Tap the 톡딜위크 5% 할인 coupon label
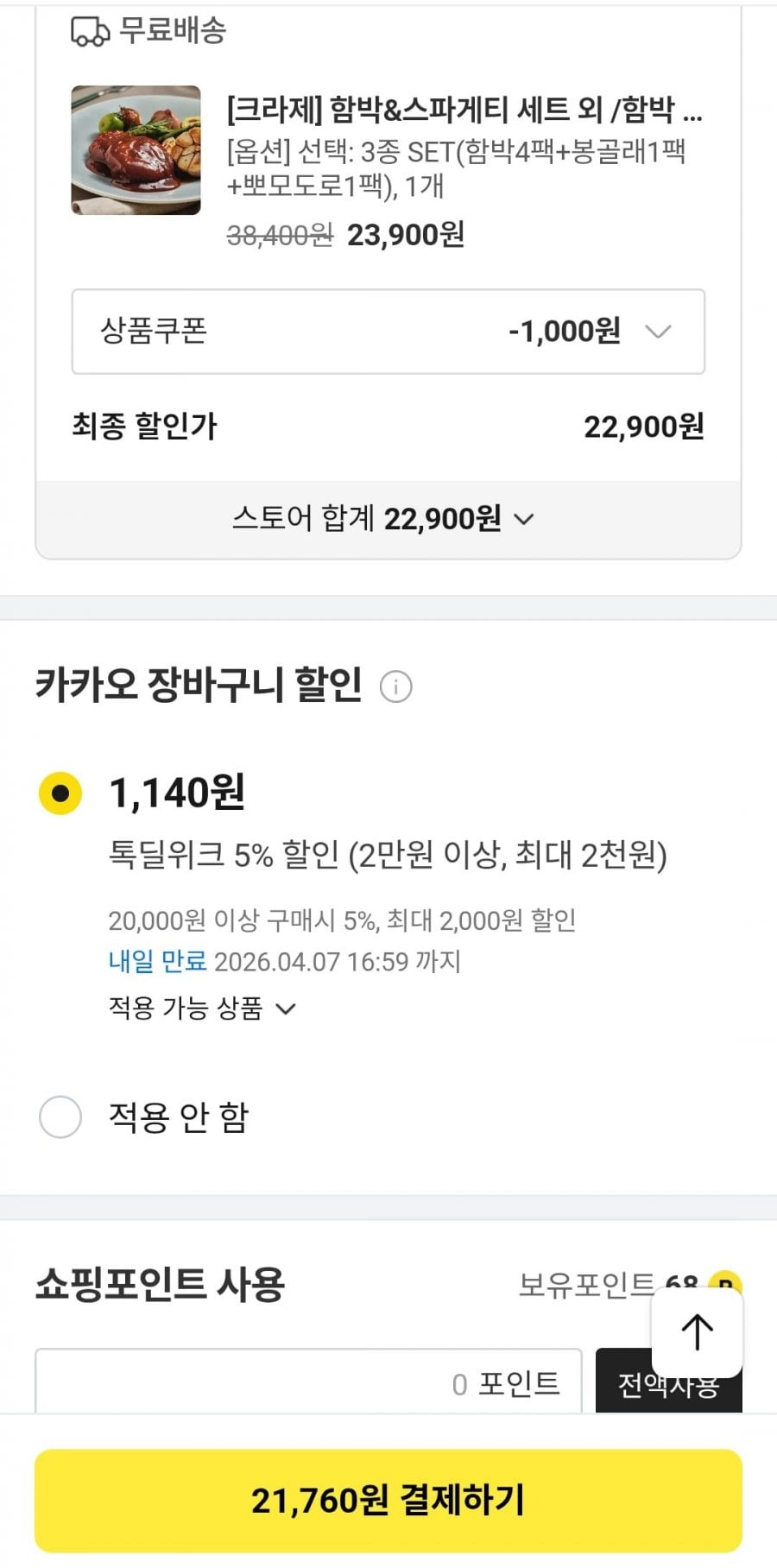777x1568 pixels. (x=387, y=855)
